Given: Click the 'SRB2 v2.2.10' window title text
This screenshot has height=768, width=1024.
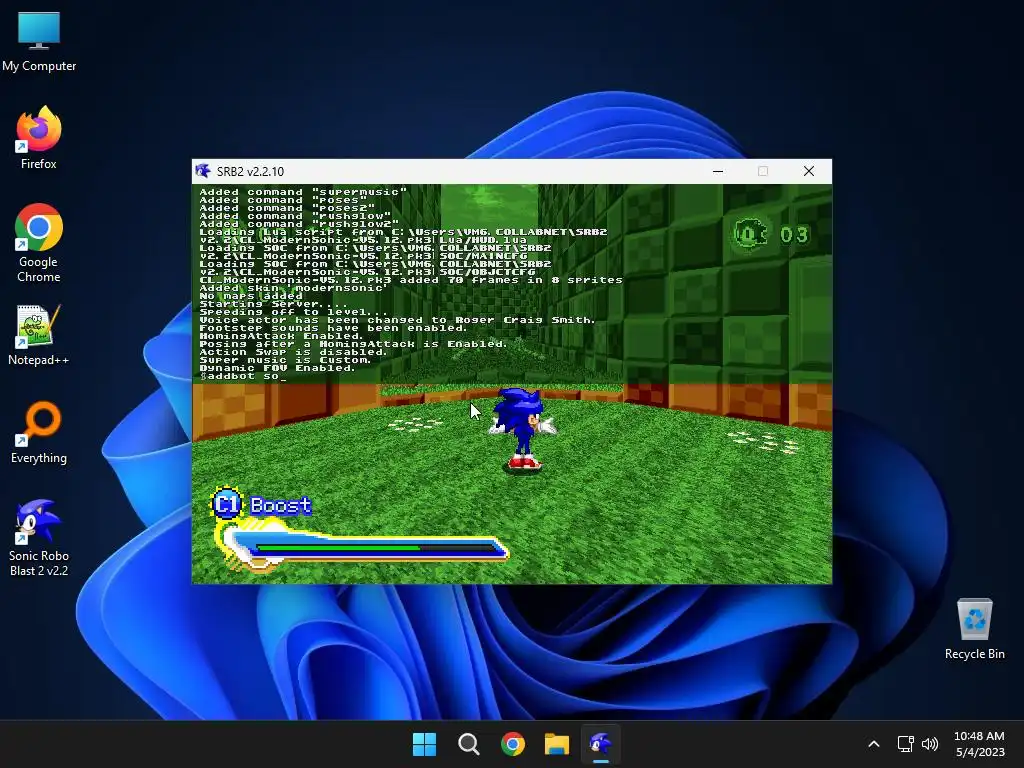Looking at the screenshot, I should click(x=250, y=171).
